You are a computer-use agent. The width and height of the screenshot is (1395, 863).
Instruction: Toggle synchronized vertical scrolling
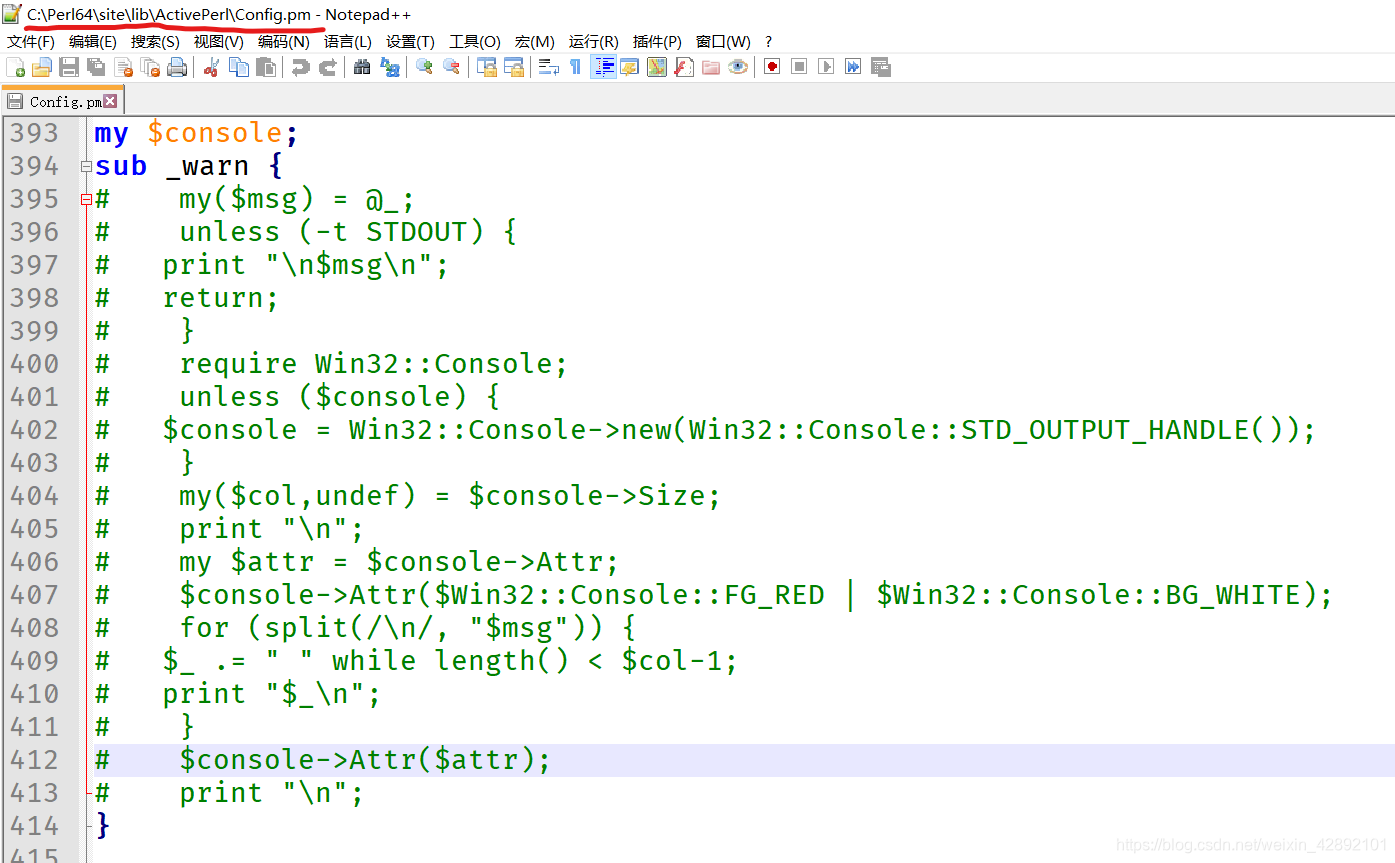486,67
